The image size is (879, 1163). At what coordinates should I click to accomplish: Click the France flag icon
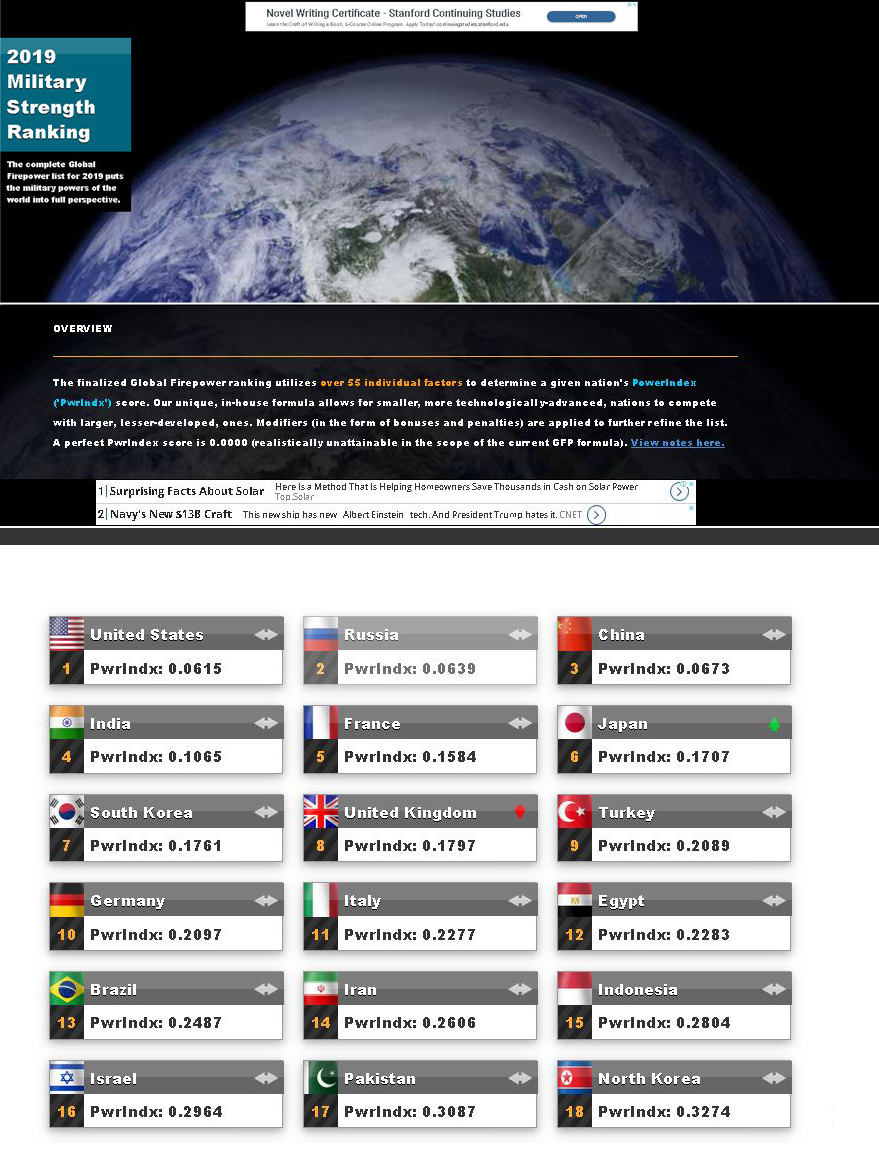coord(320,722)
